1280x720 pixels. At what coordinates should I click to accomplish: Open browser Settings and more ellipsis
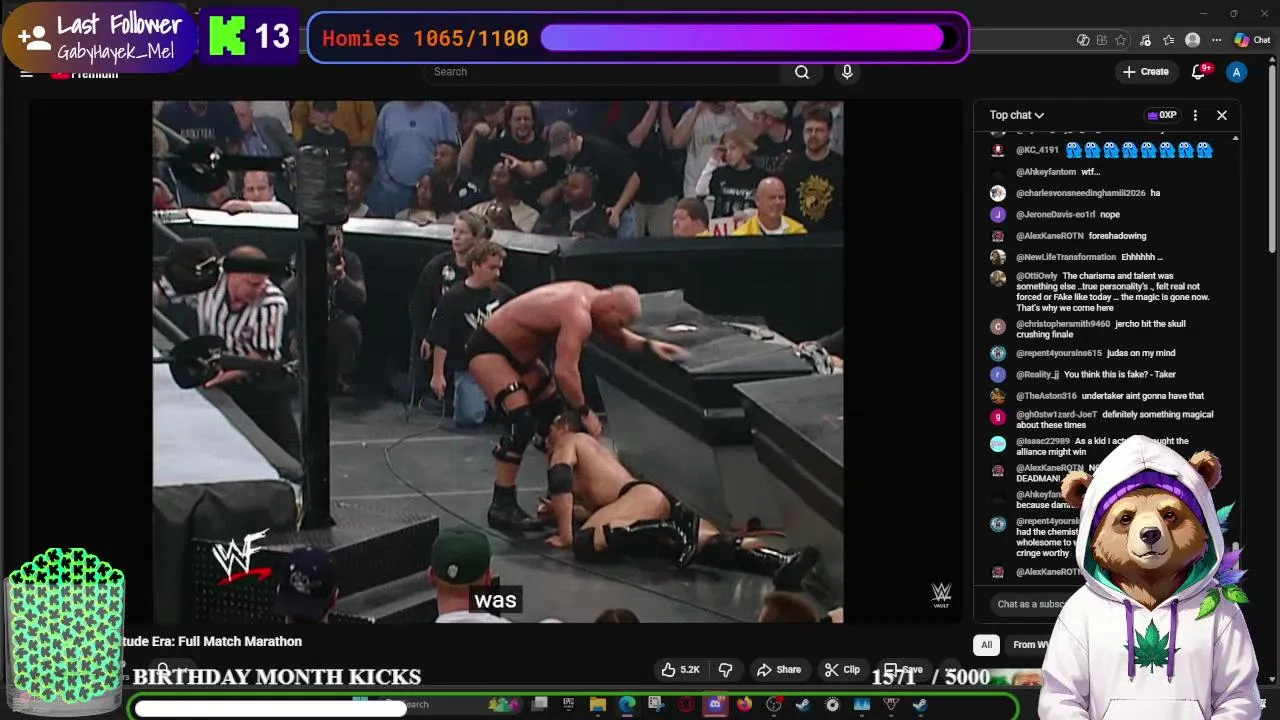click(x=1216, y=40)
